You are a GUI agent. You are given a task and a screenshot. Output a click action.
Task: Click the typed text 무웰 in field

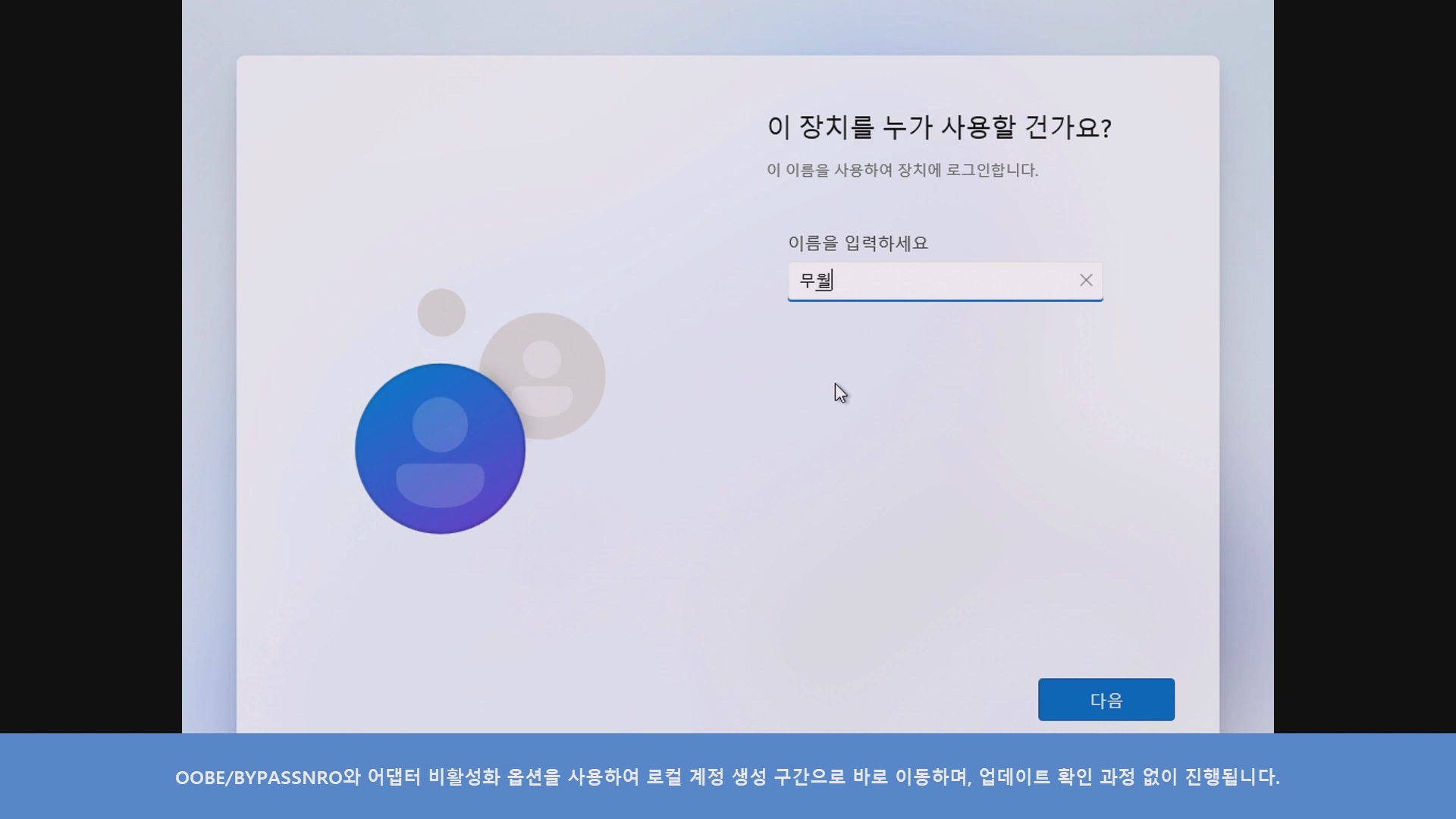816,281
